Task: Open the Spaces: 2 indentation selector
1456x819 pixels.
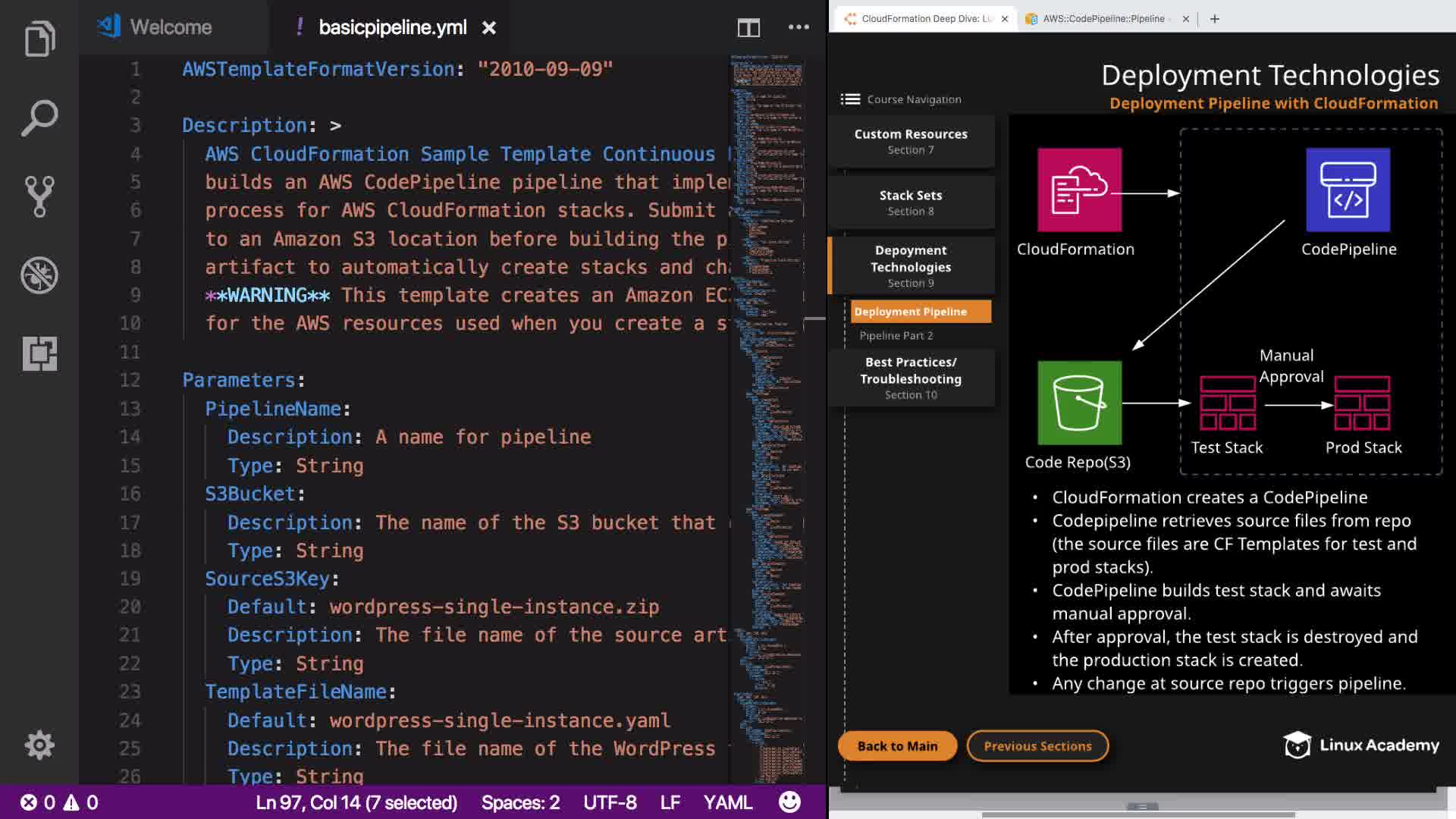Action: (x=520, y=802)
